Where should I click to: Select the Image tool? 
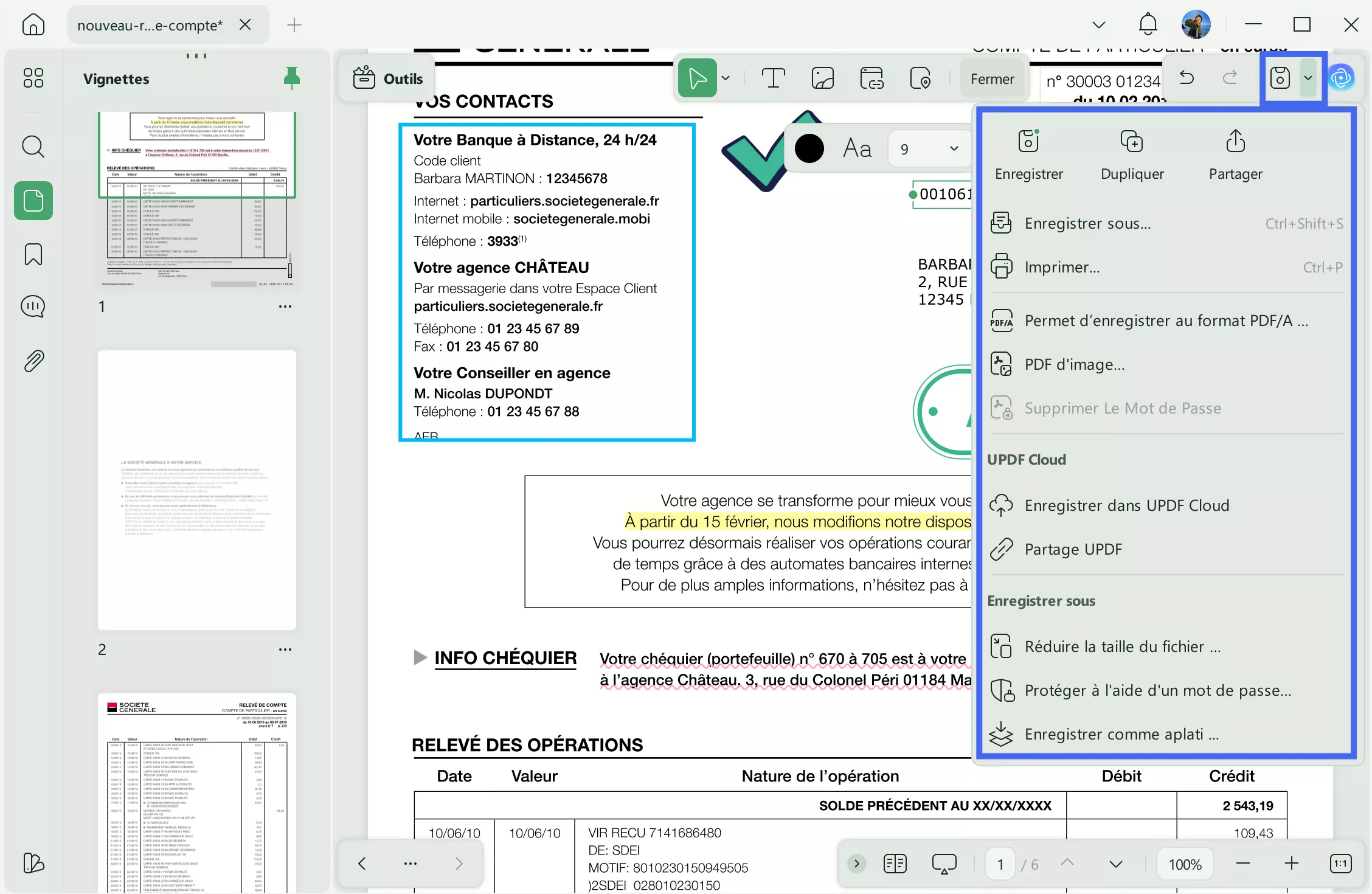(x=822, y=78)
